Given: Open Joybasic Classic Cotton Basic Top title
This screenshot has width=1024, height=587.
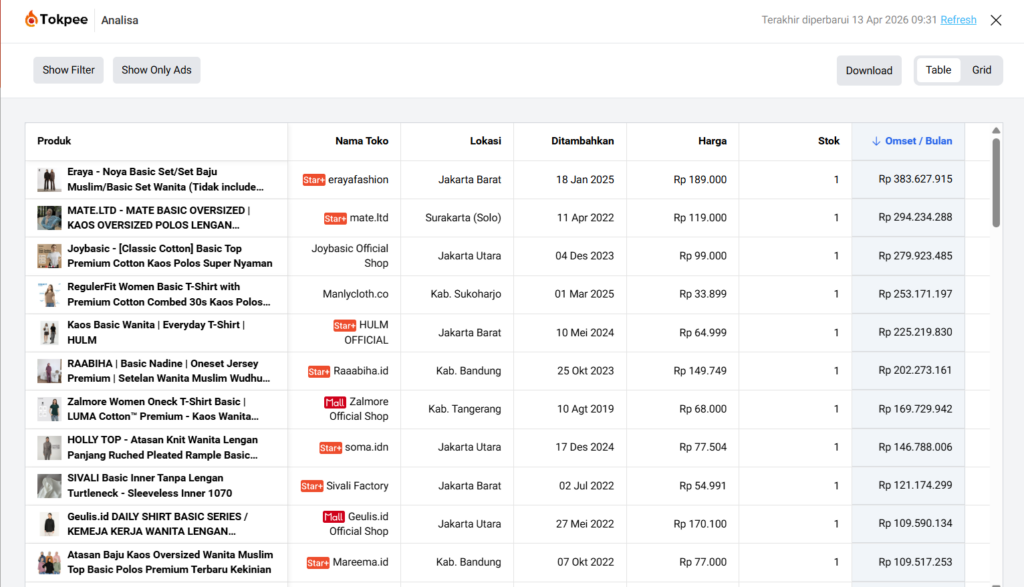Looking at the screenshot, I should [x=170, y=256].
